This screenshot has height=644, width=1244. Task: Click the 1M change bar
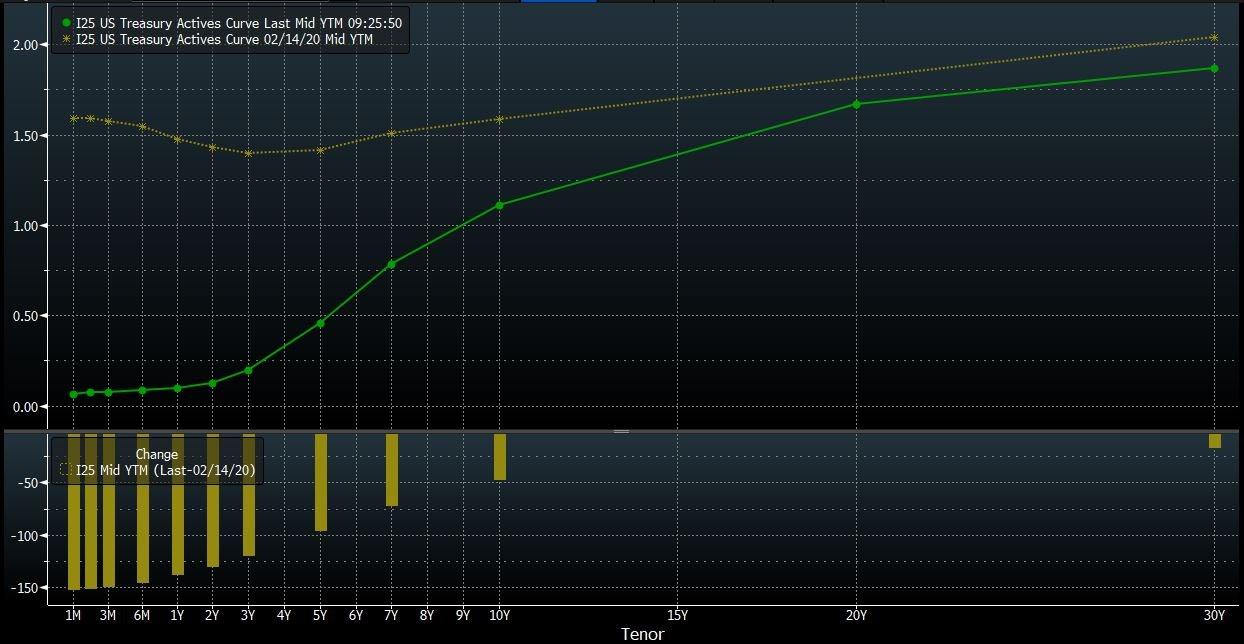point(74,512)
